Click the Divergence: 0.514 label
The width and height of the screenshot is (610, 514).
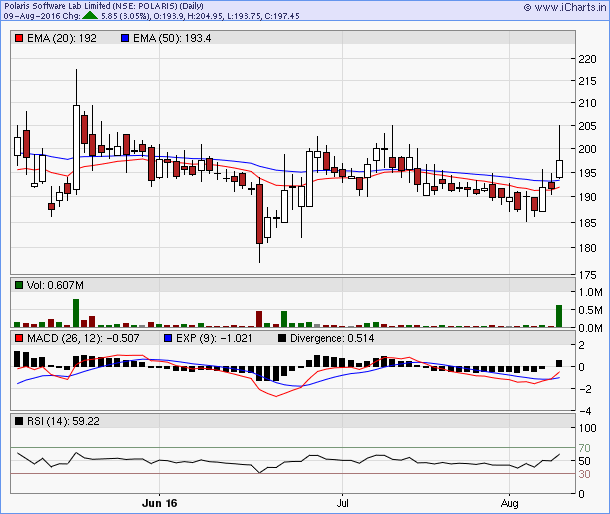(332, 338)
